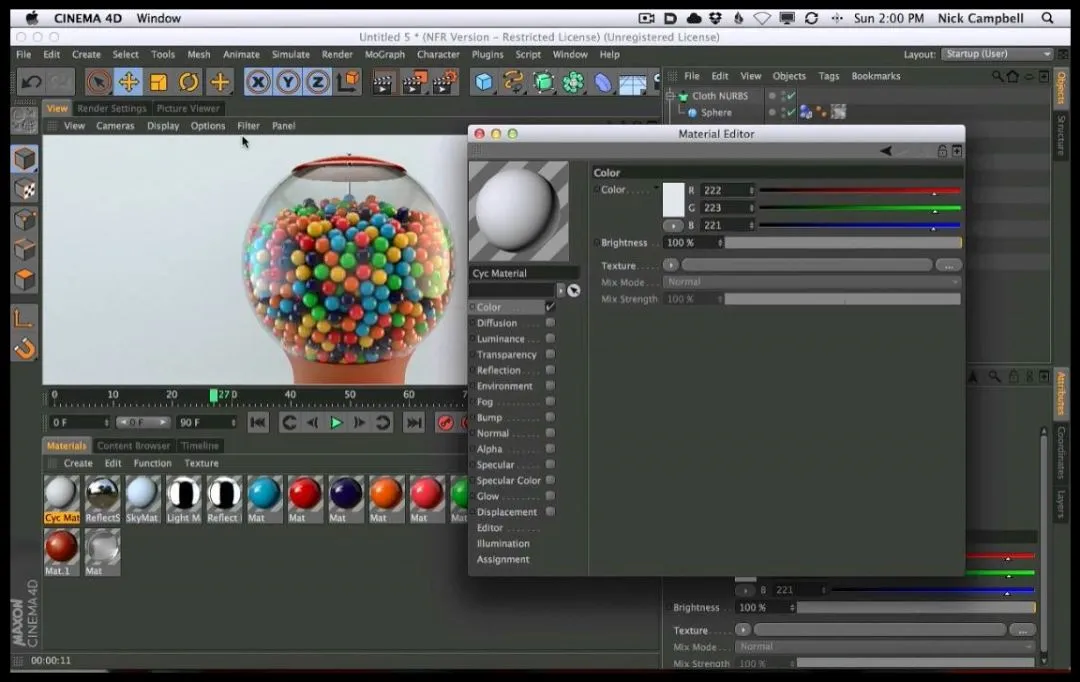Go to end of timeline

pos(414,422)
